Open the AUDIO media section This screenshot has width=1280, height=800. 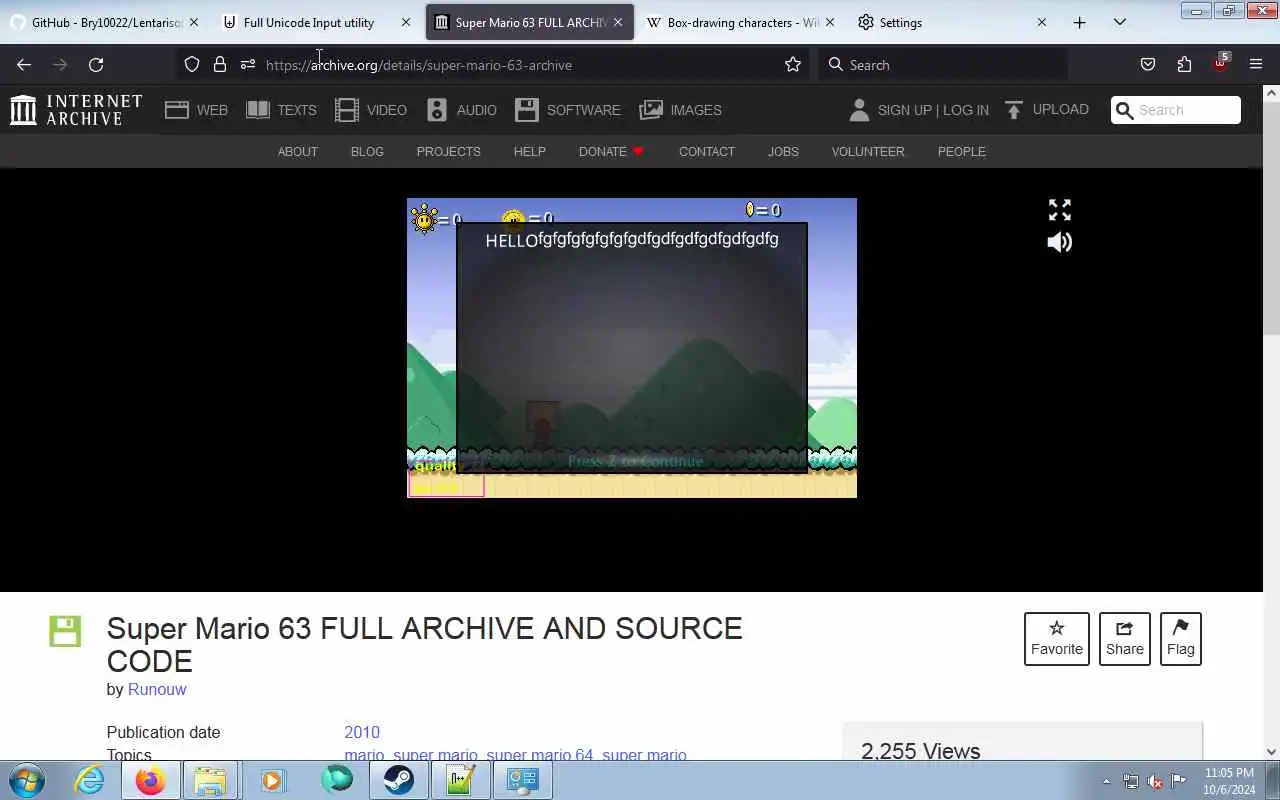461,110
